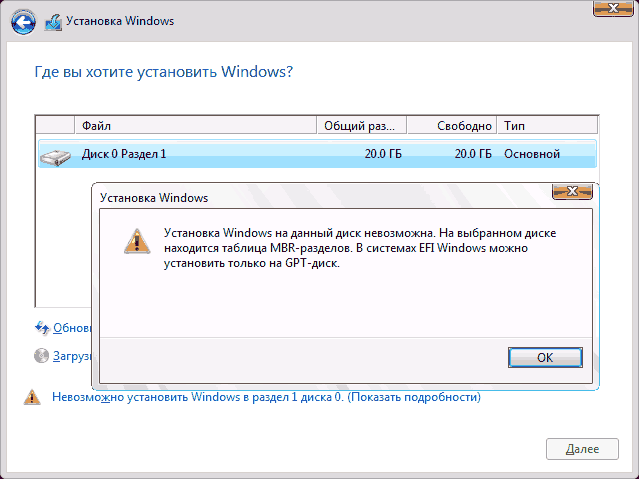The height and width of the screenshot is (479, 639).
Task: Click the Windows Setup icon in title bar
Action: (52, 20)
